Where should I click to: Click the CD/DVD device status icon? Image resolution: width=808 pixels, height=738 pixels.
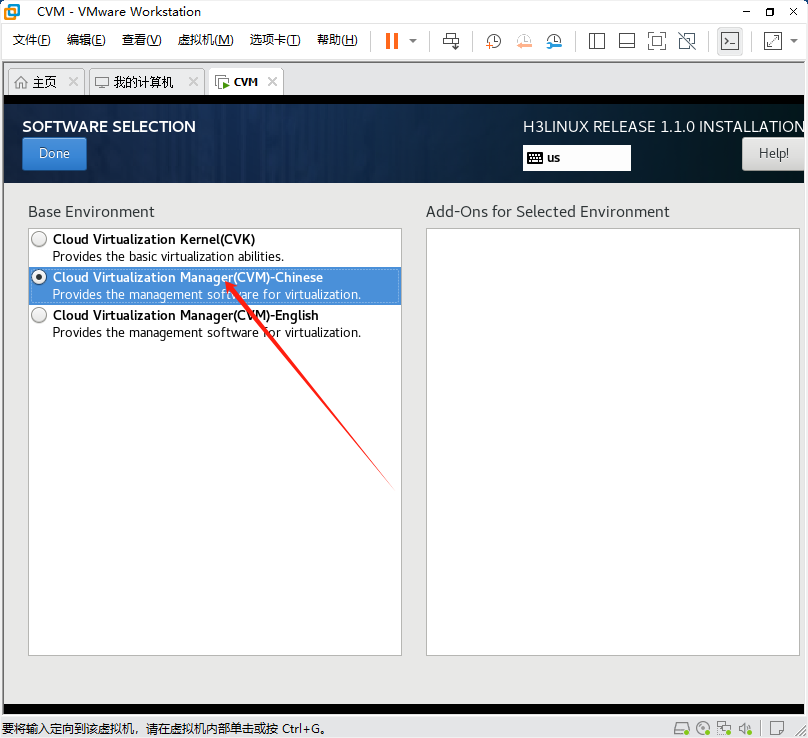pos(703,728)
